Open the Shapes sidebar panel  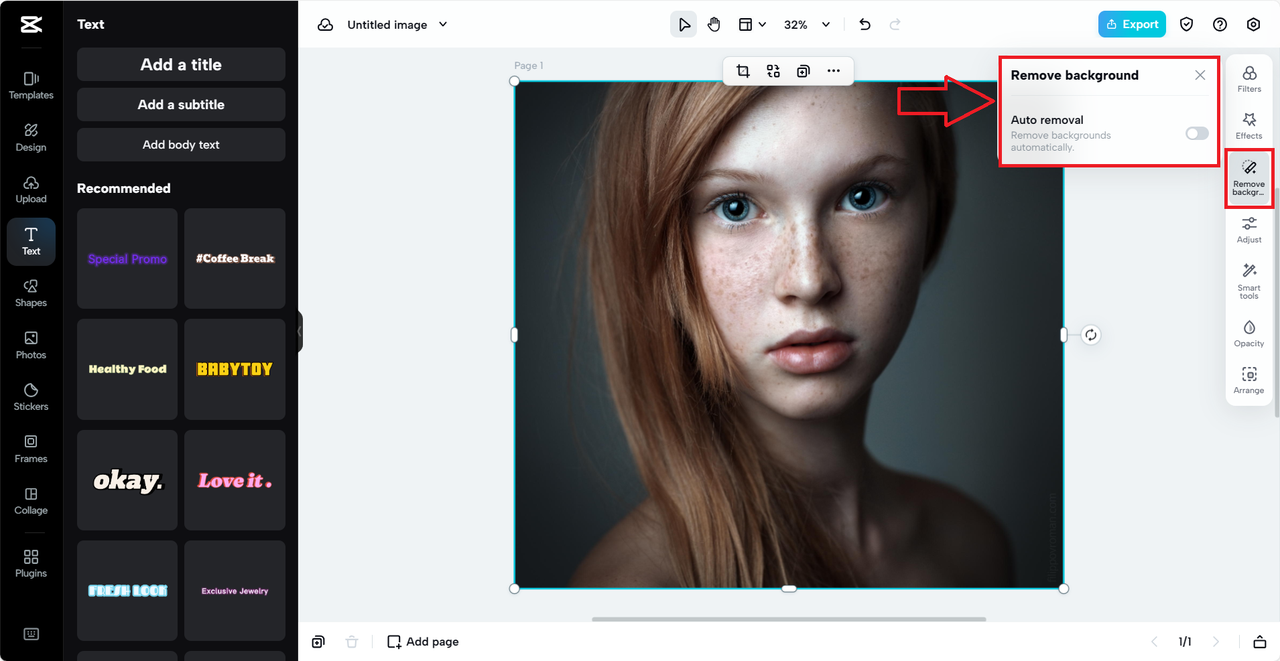(x=31, y=293)
